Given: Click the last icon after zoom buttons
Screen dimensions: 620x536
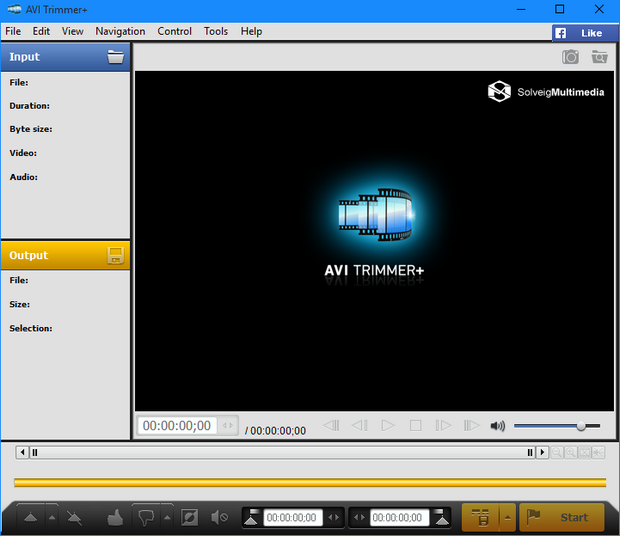Looking at the screenshot, I should tap(598, 452).
